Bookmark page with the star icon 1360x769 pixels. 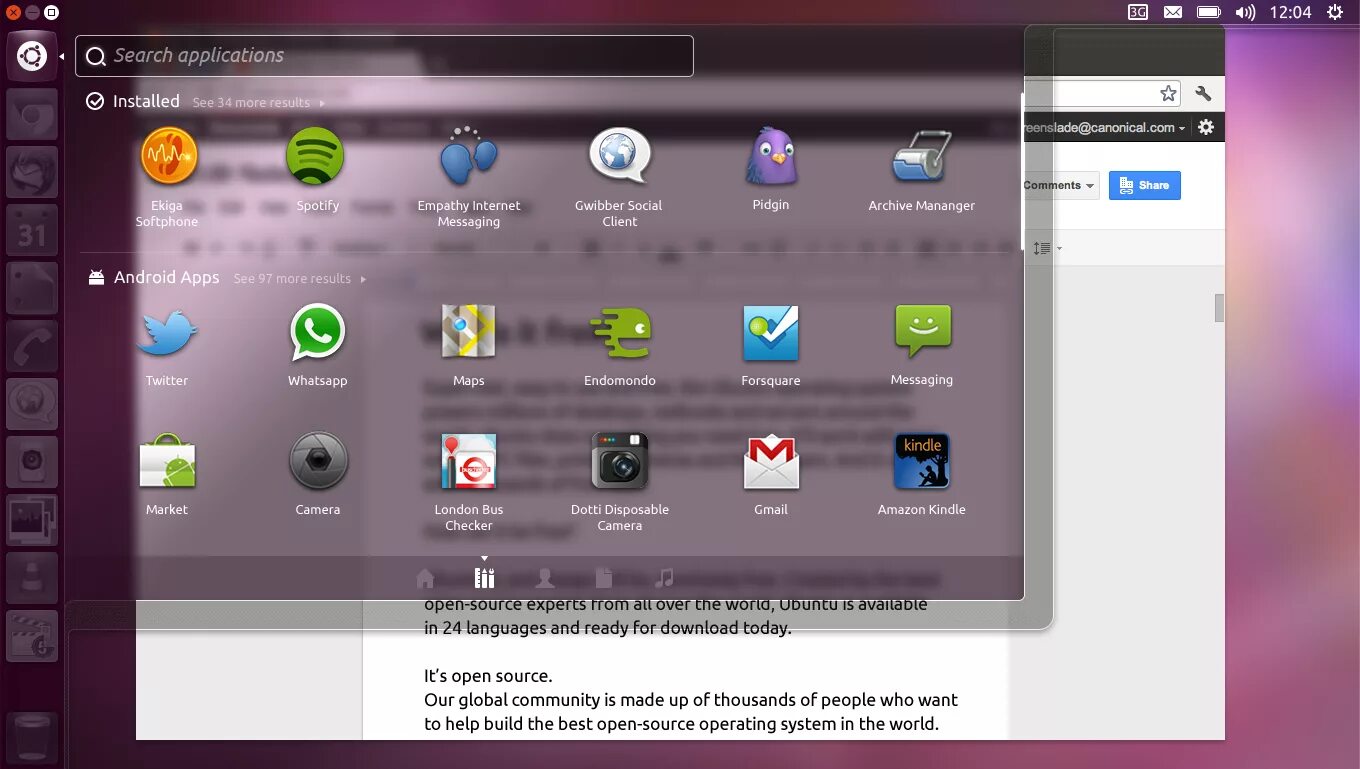(1168, 93)
